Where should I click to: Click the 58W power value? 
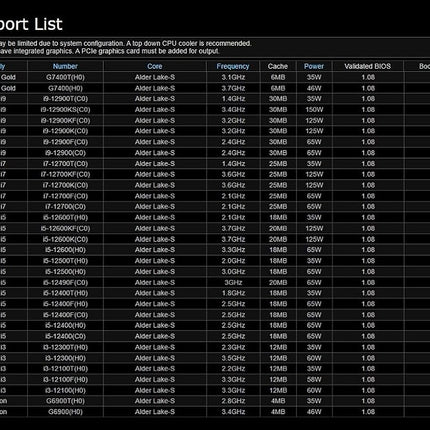(x=314, y=380)
